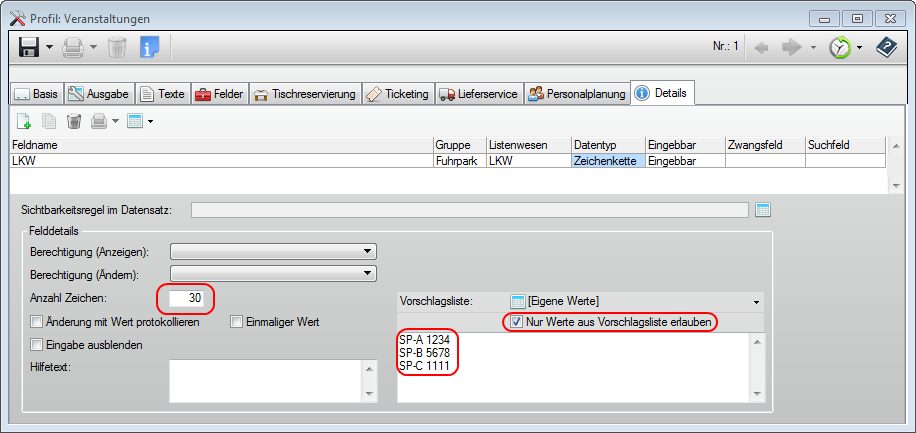Toggle 'Einmaliger Wert' checkbox
Viewport: 916px width, 433px height.
tap(237, 322)
